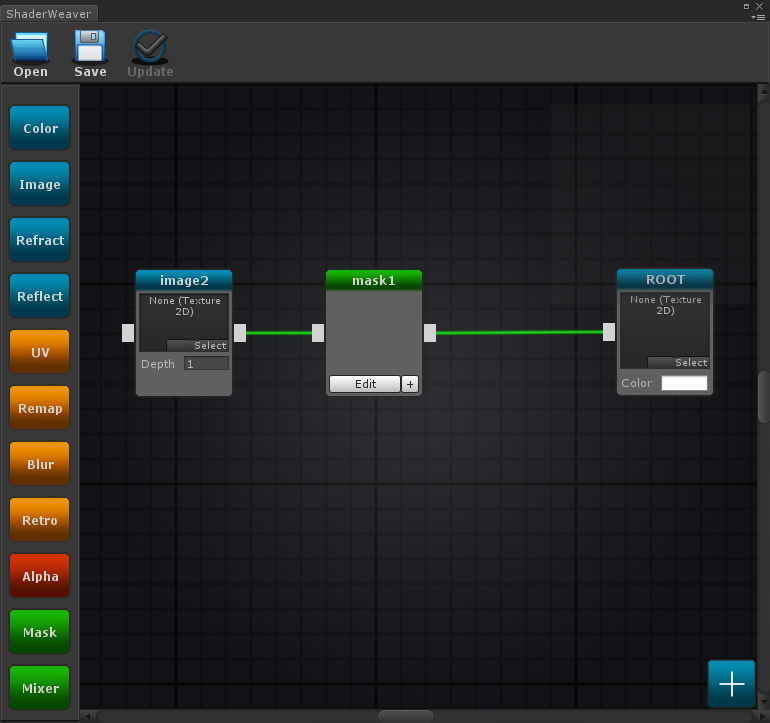
Task: Add a Refract node from sidebar
Action: tap(40, 240)
